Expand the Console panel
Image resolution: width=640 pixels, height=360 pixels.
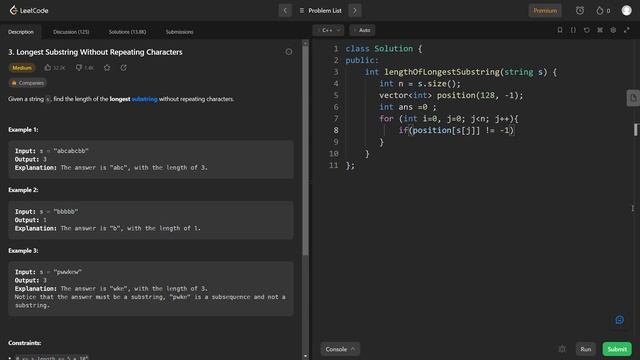340,349
